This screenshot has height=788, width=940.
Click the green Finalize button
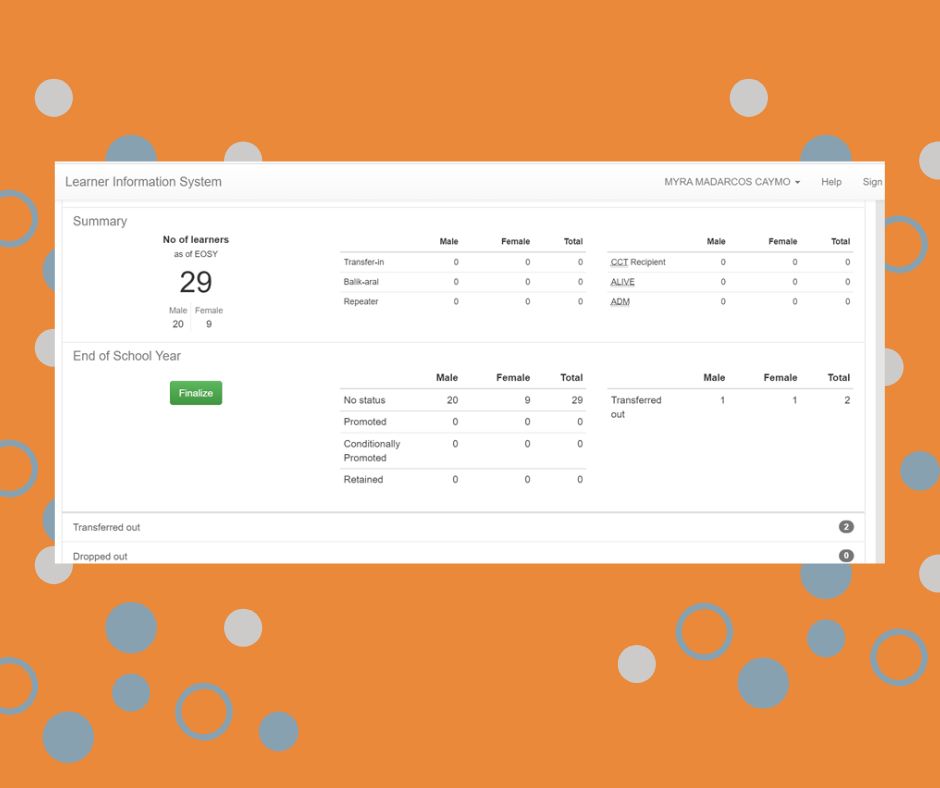pos(195,393)
